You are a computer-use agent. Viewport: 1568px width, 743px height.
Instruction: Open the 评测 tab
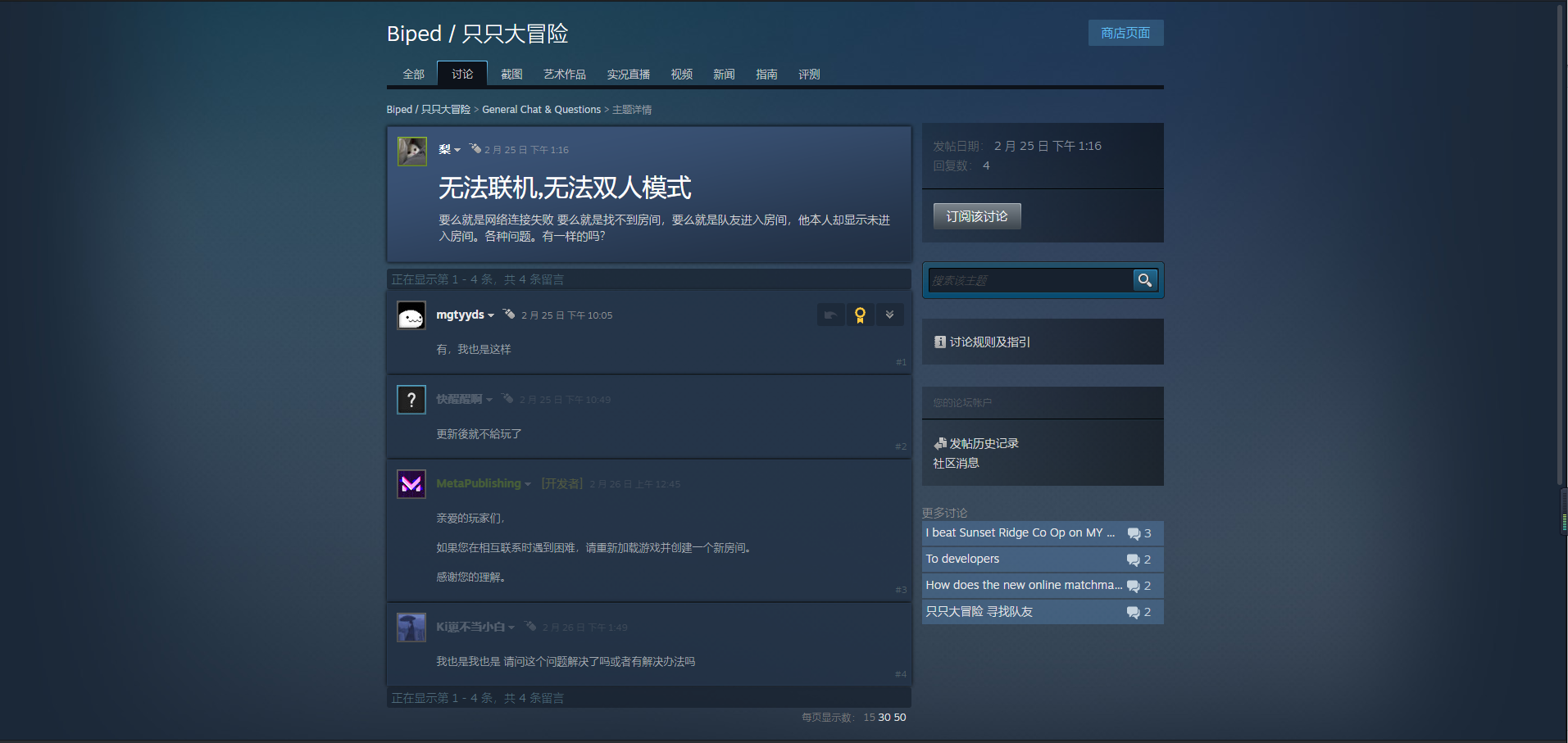pyautogui.click(x=810, y=74)
